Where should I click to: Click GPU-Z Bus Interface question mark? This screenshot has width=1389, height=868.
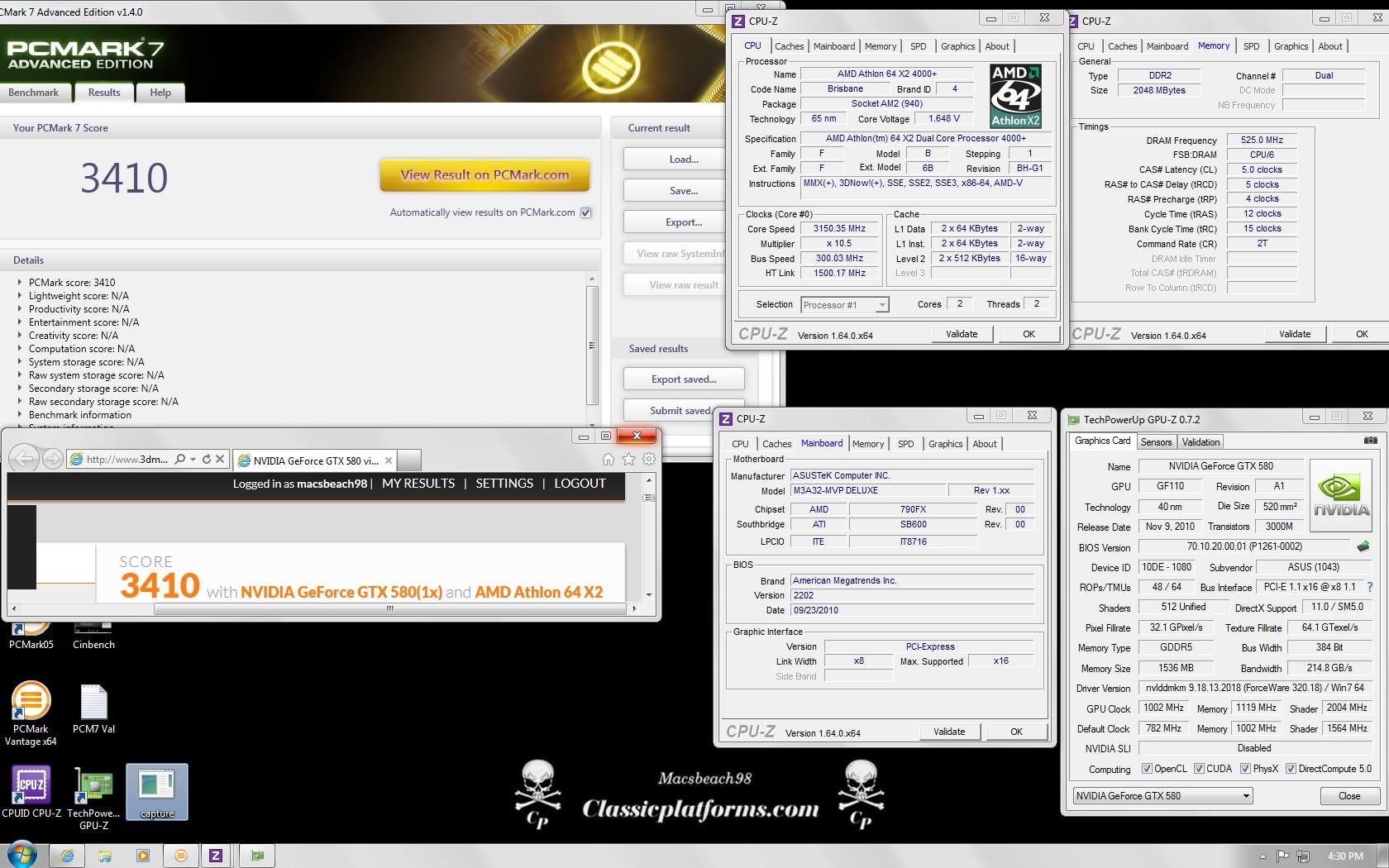click(1370, 587)
